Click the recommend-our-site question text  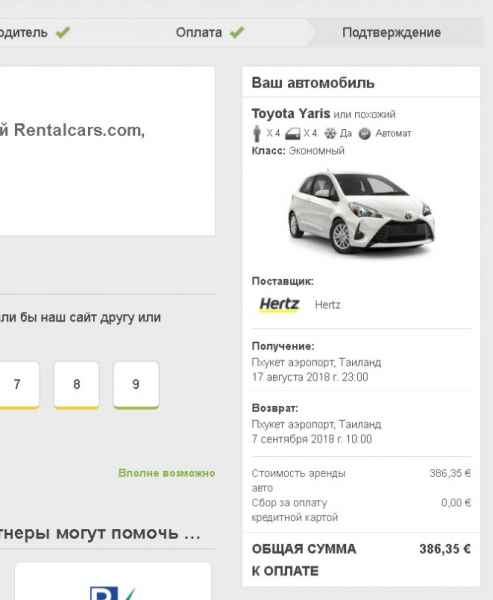80,318
